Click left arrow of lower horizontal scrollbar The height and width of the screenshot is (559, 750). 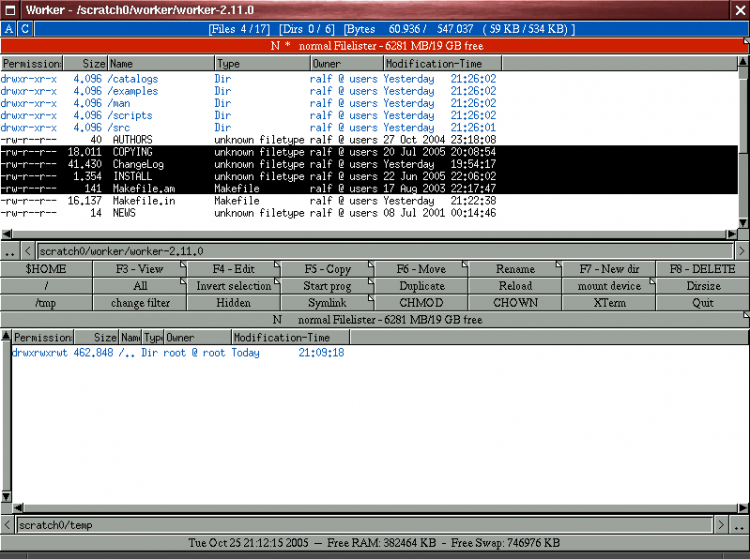click(18, 508)
